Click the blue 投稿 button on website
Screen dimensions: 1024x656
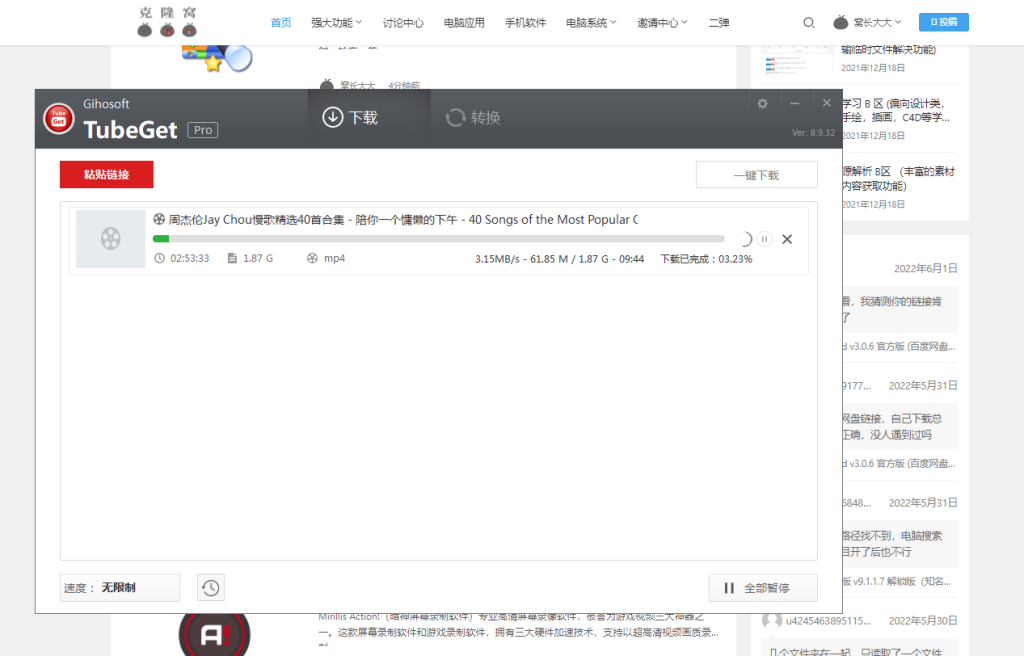coord(944,22)
